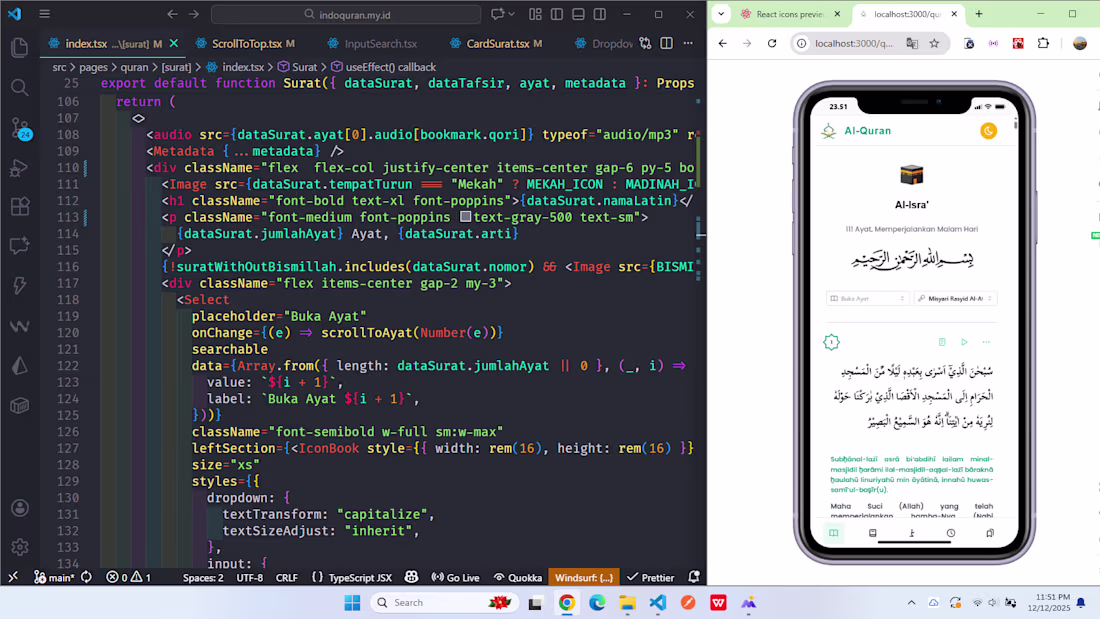Click the Go Live status bar item
This screenshot has width=1100, height=619.
(455, 578)
